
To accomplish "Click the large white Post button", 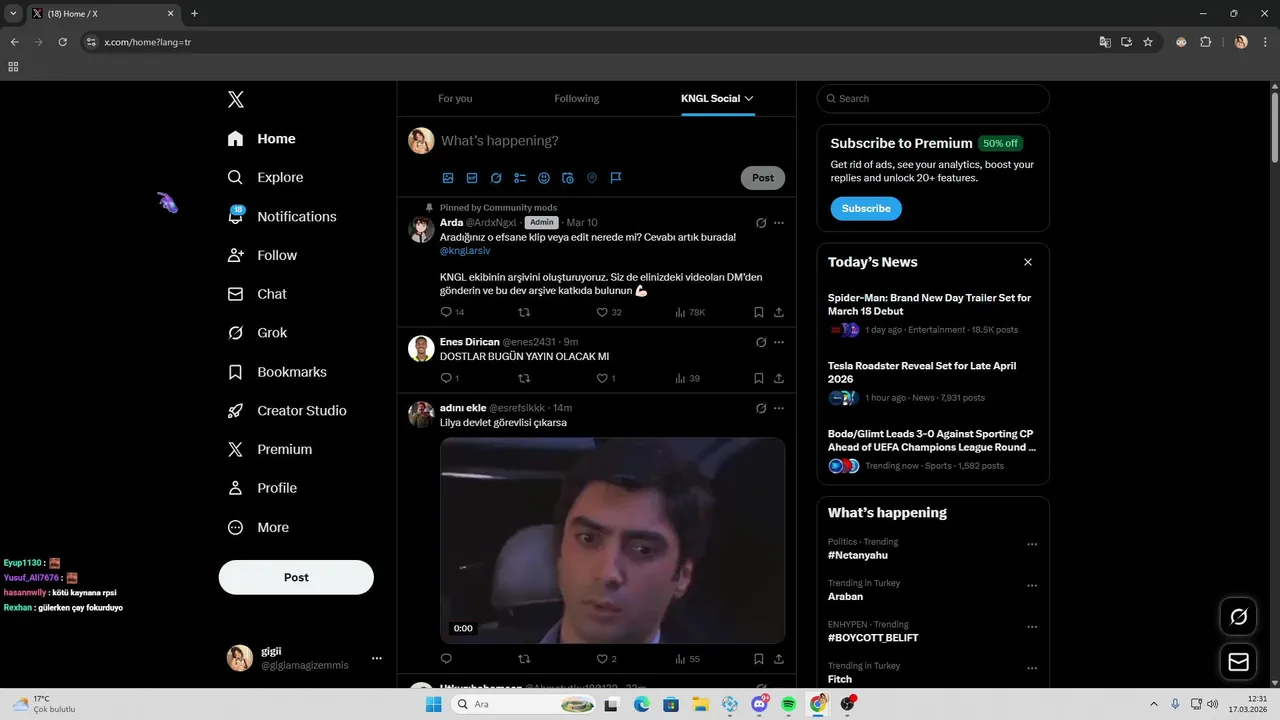I will pos(296,577).
